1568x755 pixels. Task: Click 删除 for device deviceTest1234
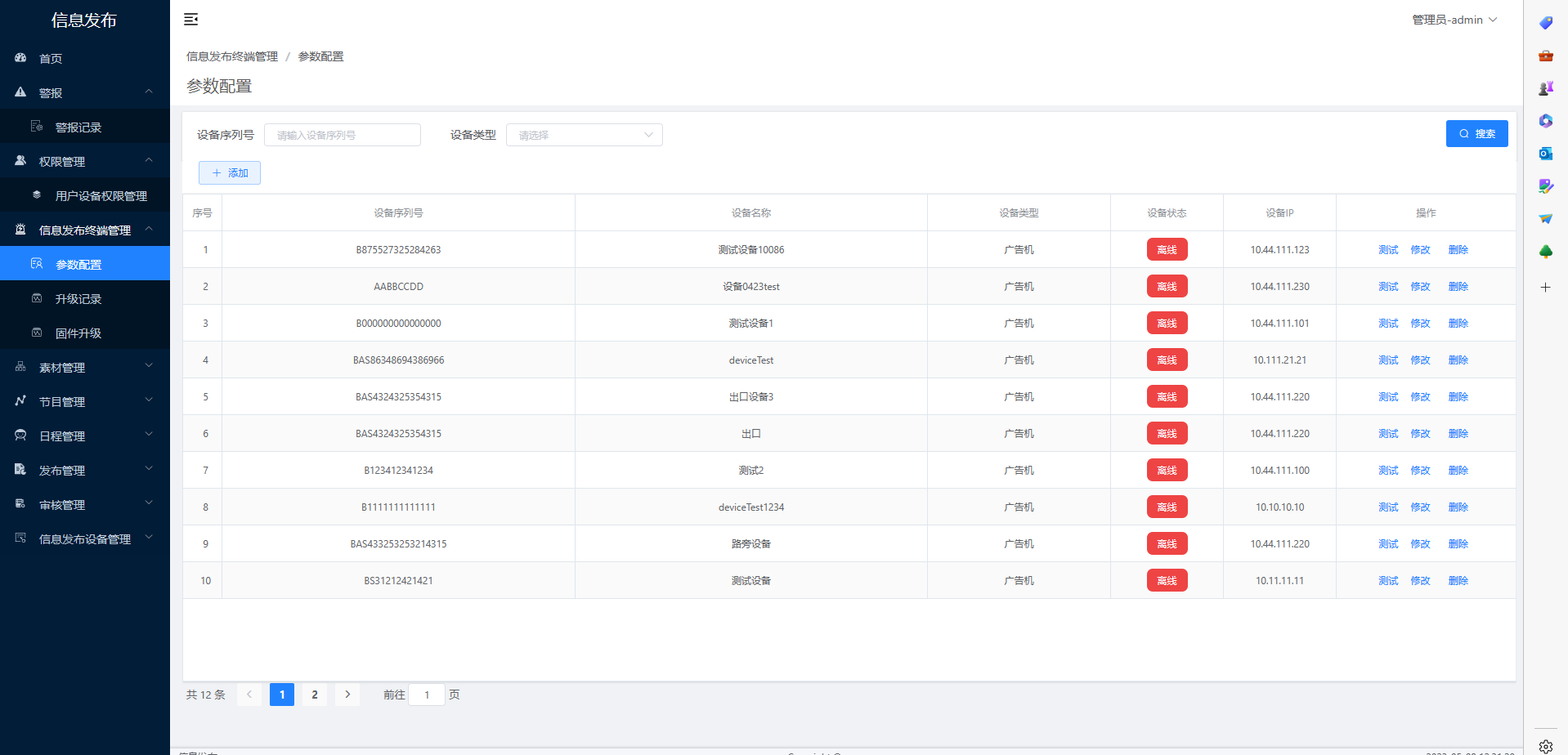tap(1458, 507)
